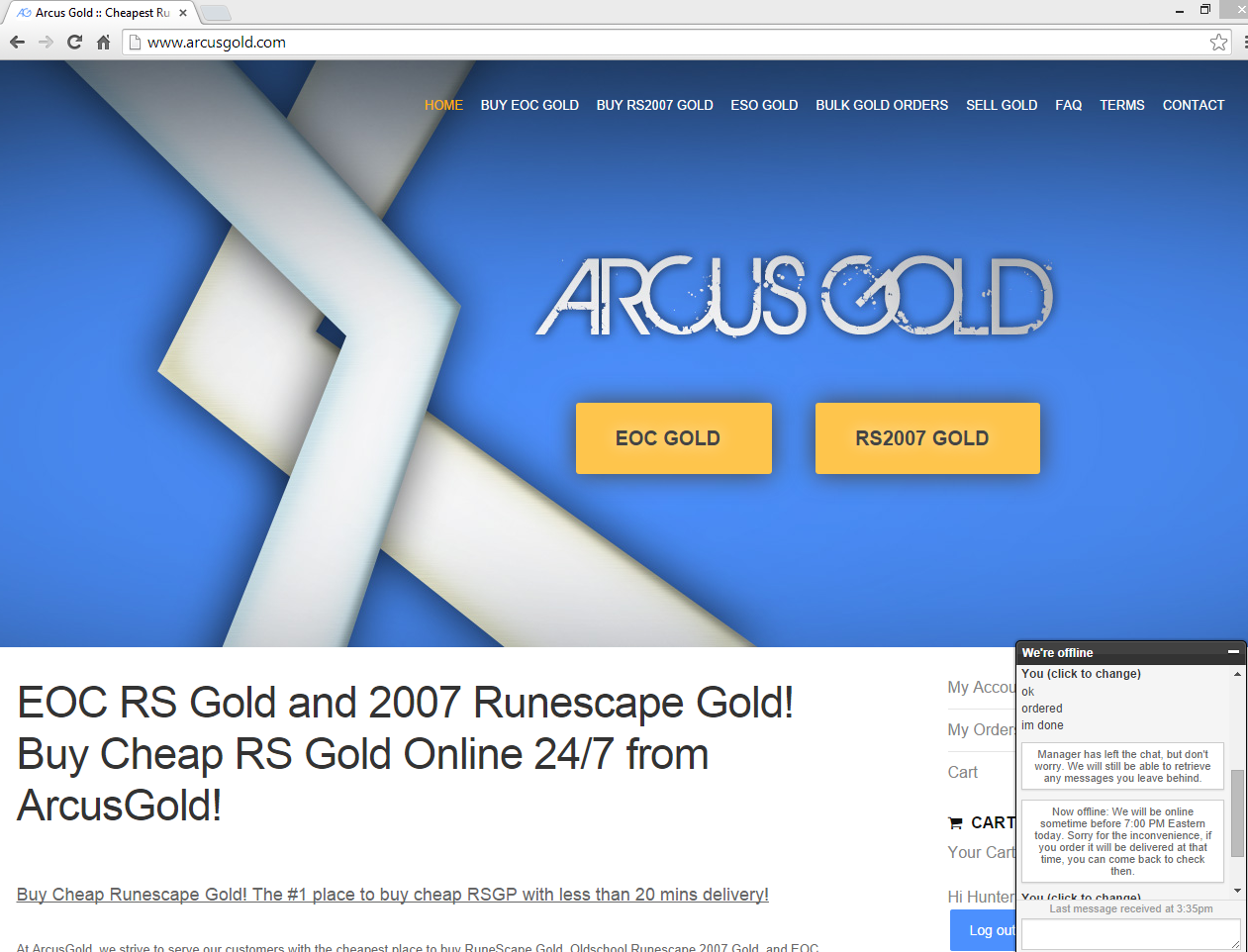Go to BUY EOC GOLD page

pyautogui.click(x=529, y=105)
